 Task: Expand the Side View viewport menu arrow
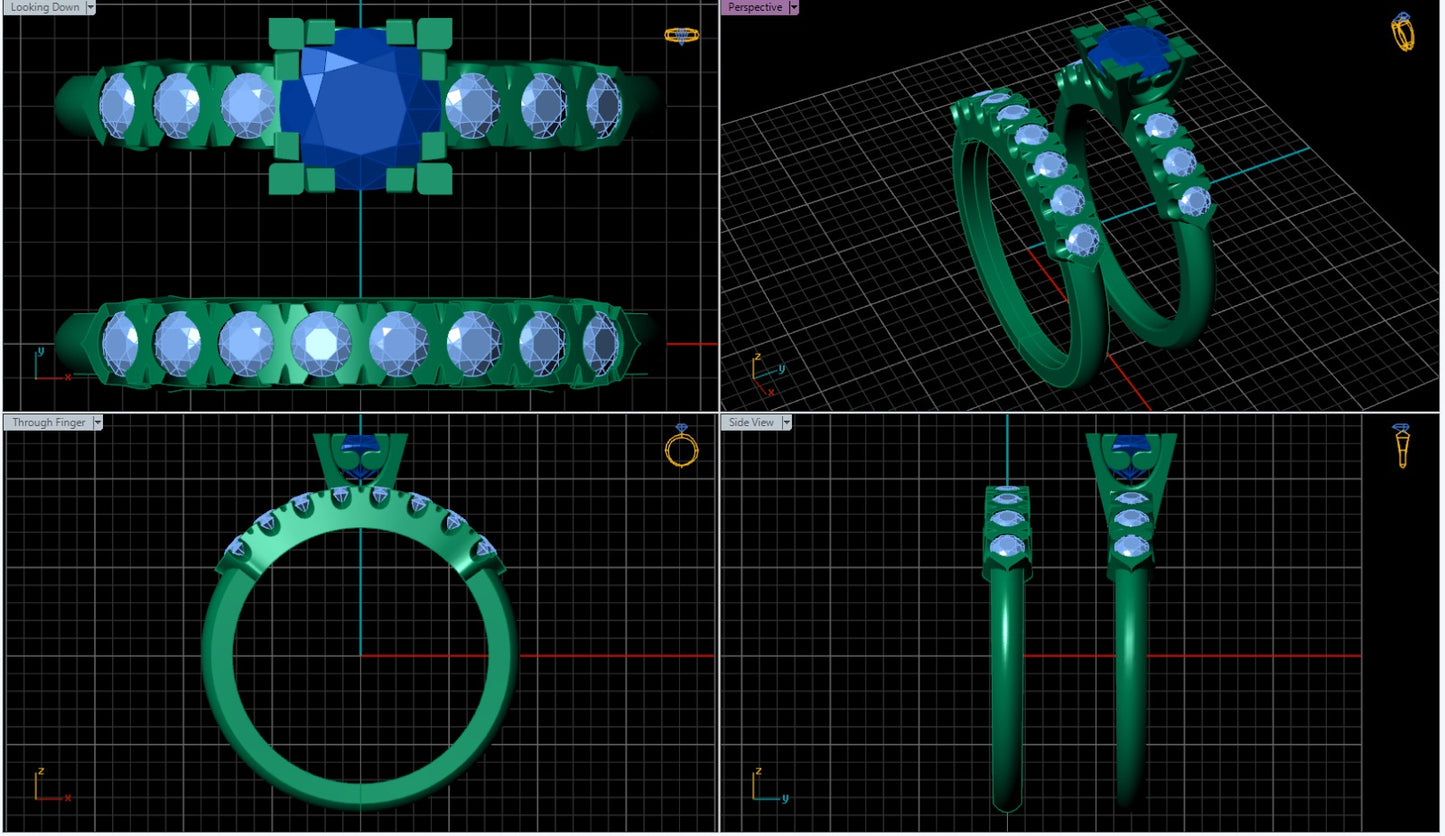pos(785,423)
